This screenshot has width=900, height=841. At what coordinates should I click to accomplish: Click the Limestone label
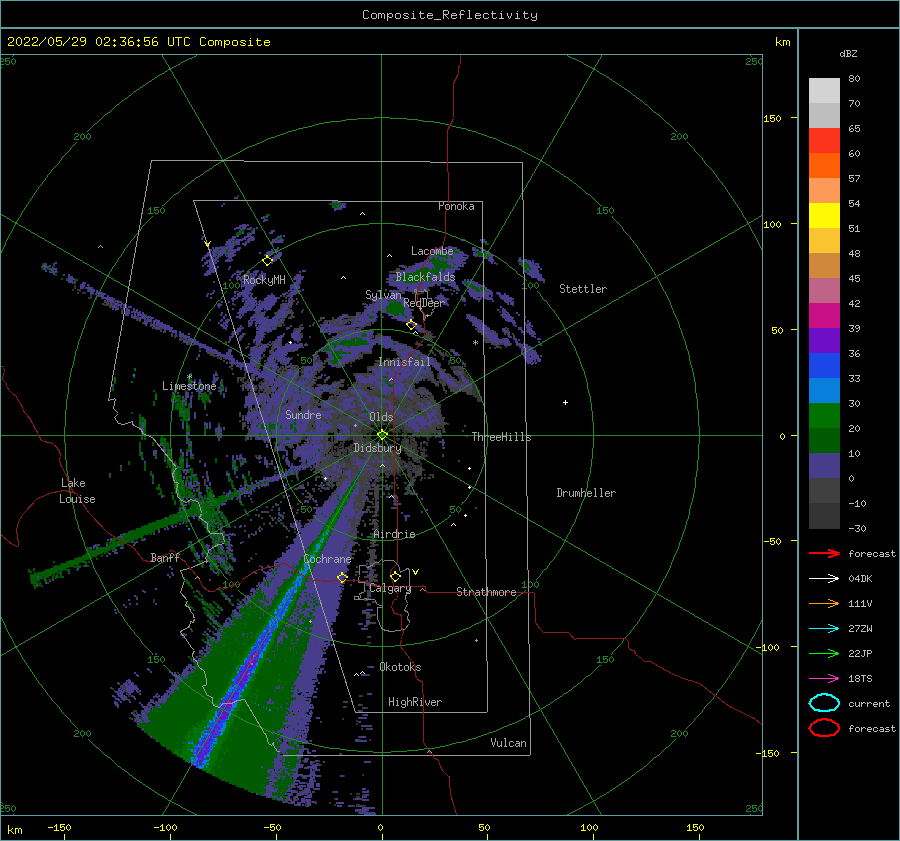[x=189, y=386]
